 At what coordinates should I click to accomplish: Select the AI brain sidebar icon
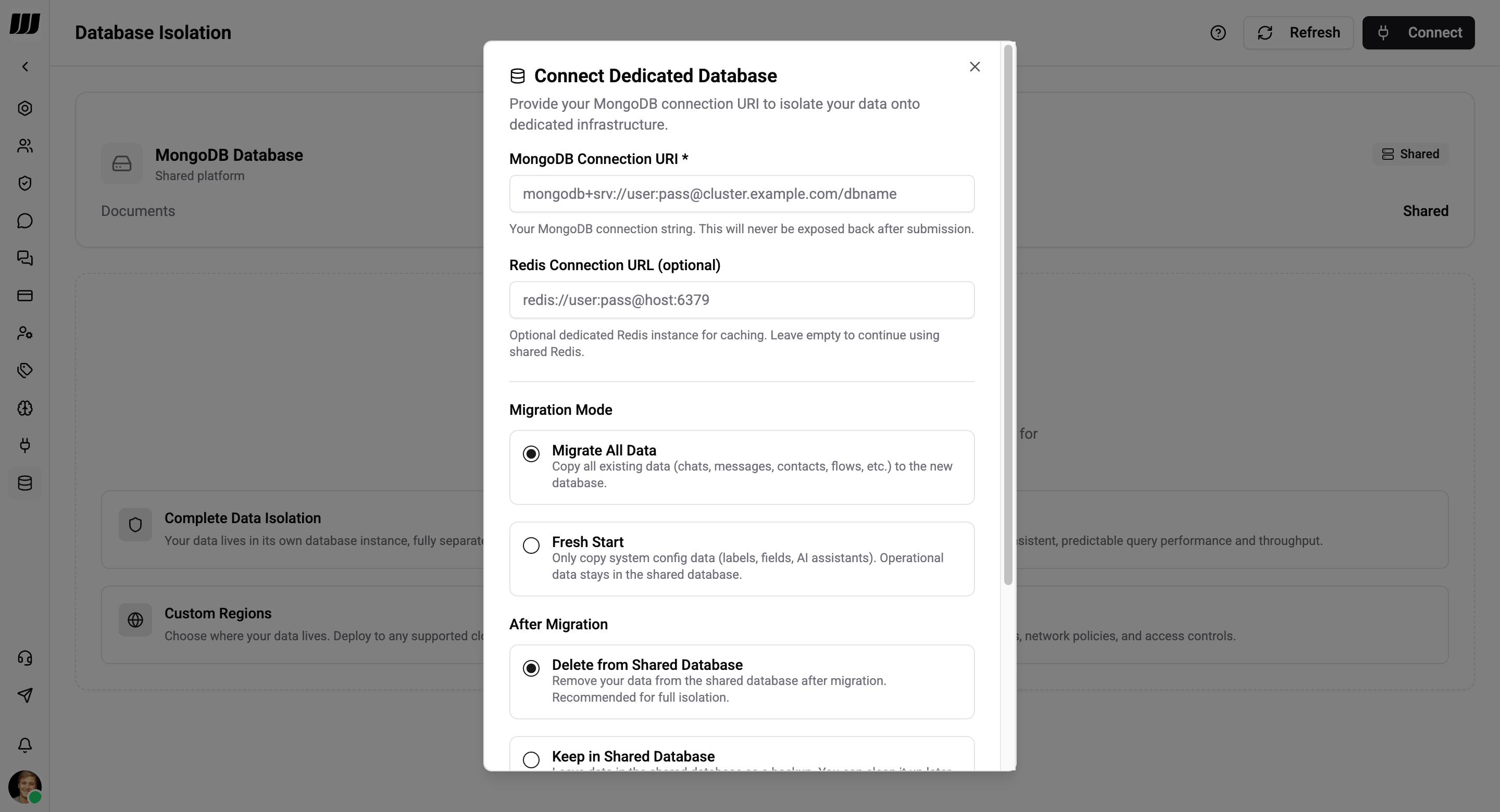(x=25, y=409)
